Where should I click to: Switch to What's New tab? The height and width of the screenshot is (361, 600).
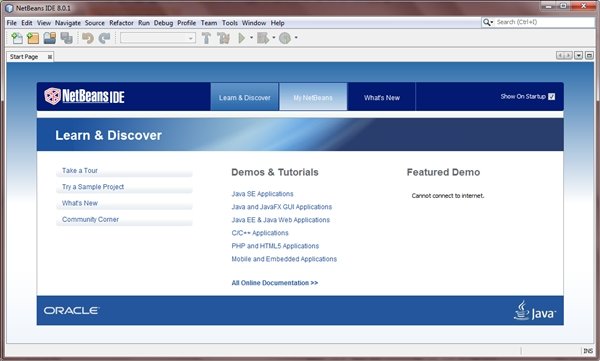point(382,97)
